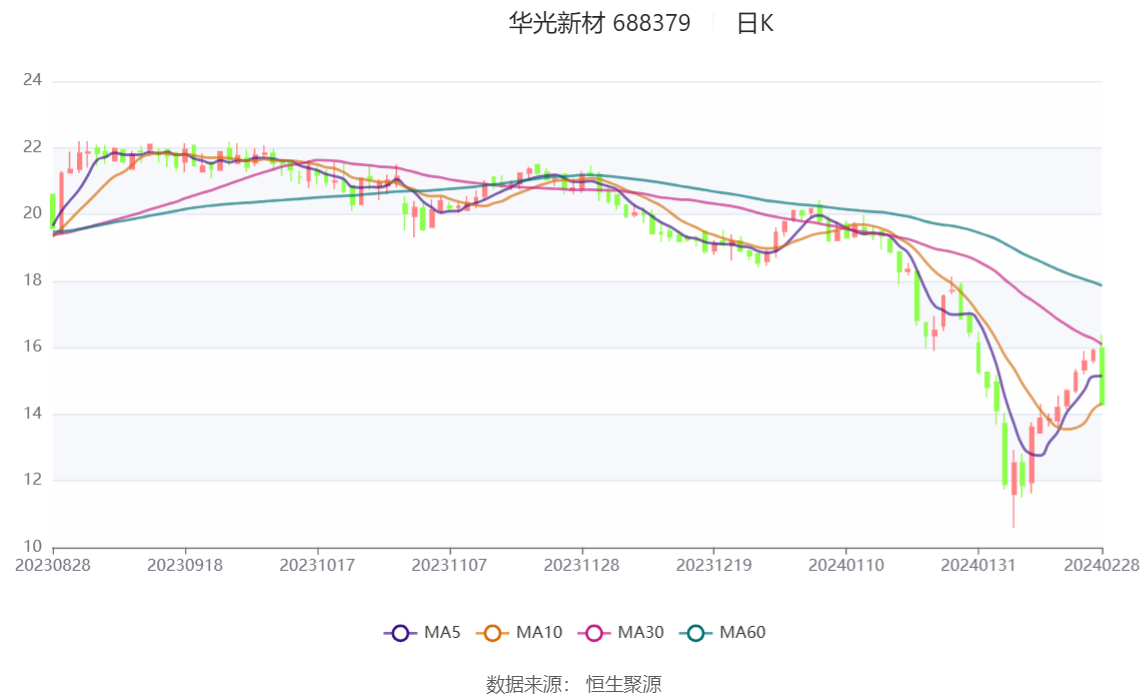Click the 20231128 date axis label
Image resolution: width=1148 pixels, height=699 pixels.
[581, 566]
